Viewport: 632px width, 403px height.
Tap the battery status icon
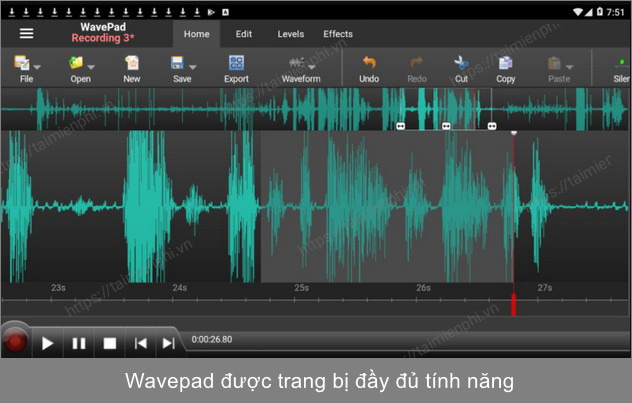(x=600, y=12)
